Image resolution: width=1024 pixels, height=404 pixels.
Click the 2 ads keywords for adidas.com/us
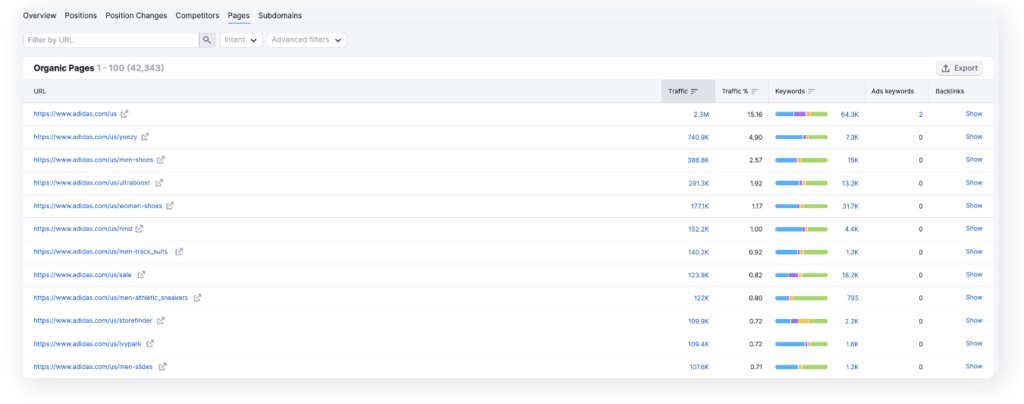920,114
